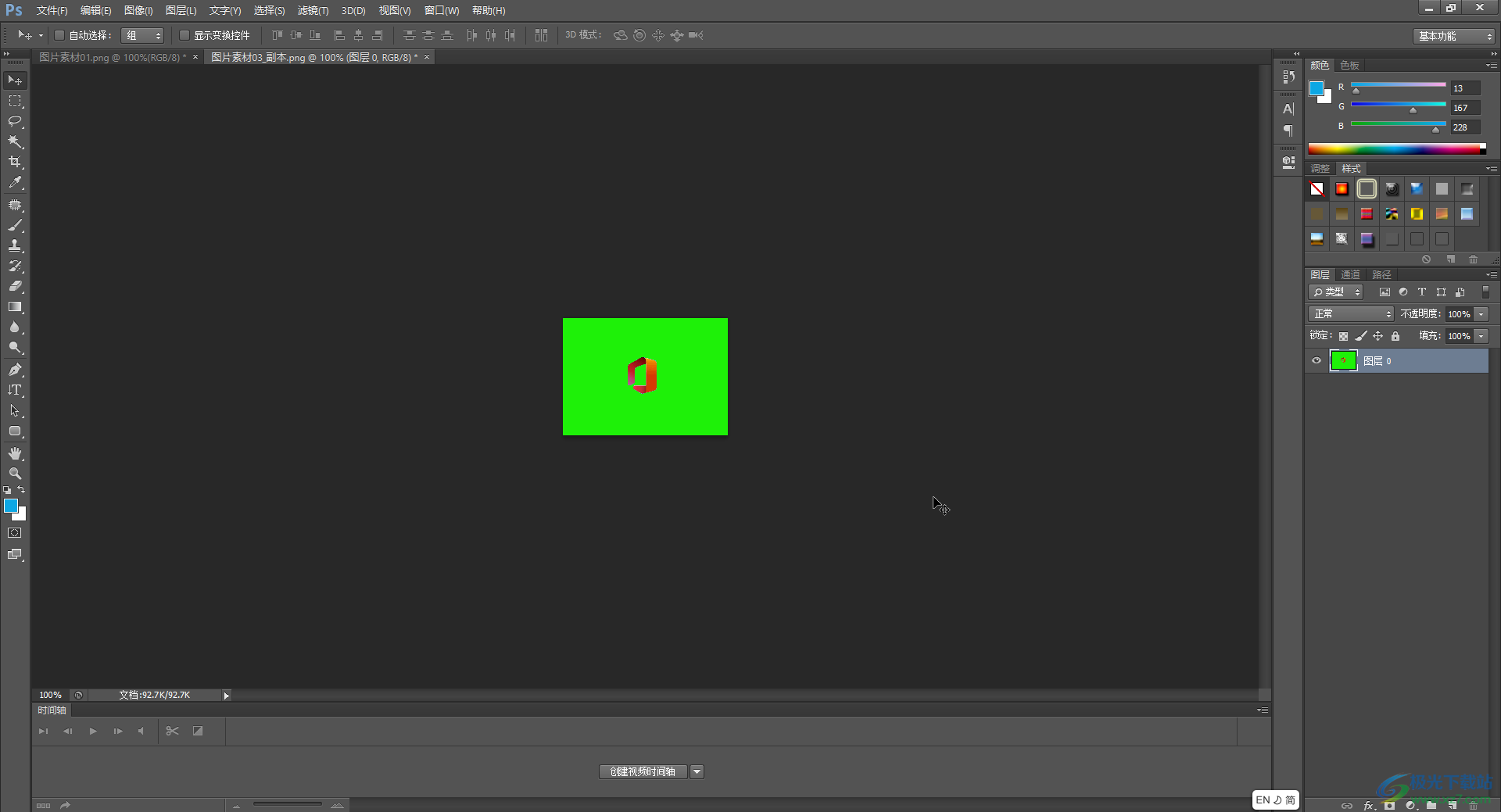Image resolution: width=1501 pixels, height=812 pixels.
Task: Expand status bar info arrow
Action: (226, 696)
